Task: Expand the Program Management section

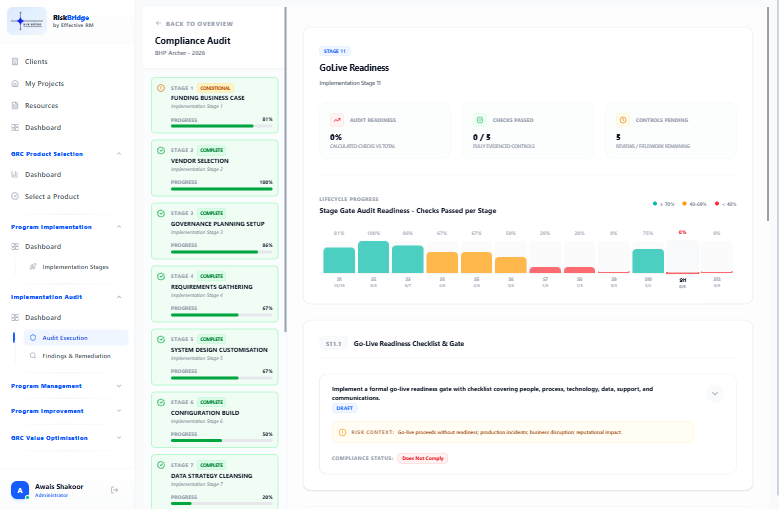Action: (x=119, y=386)
